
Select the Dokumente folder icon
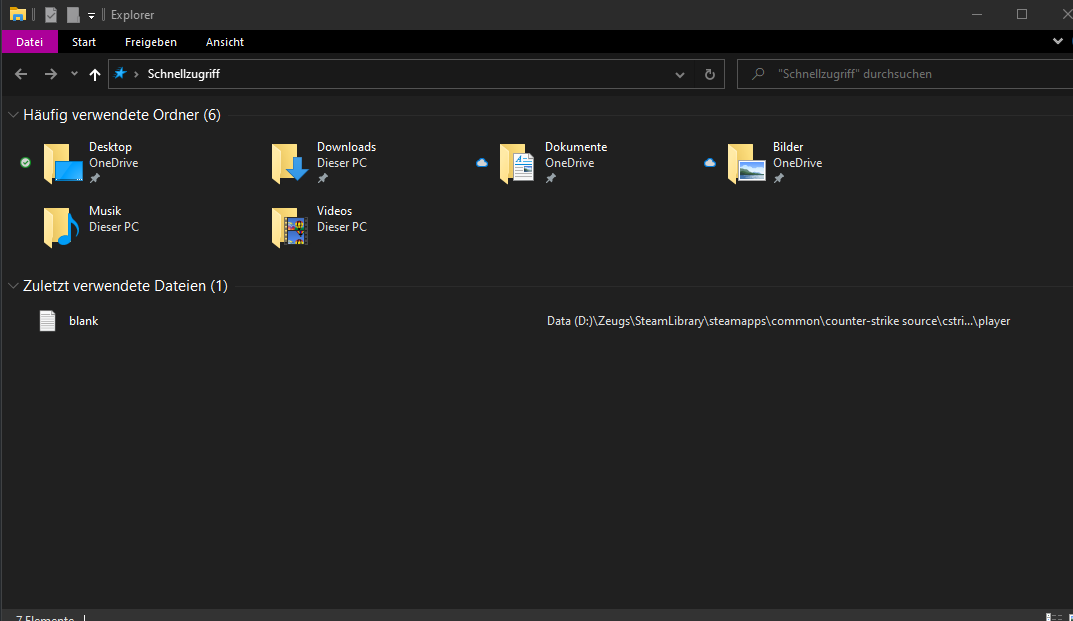pyautogui.click(x=518, y=163)
